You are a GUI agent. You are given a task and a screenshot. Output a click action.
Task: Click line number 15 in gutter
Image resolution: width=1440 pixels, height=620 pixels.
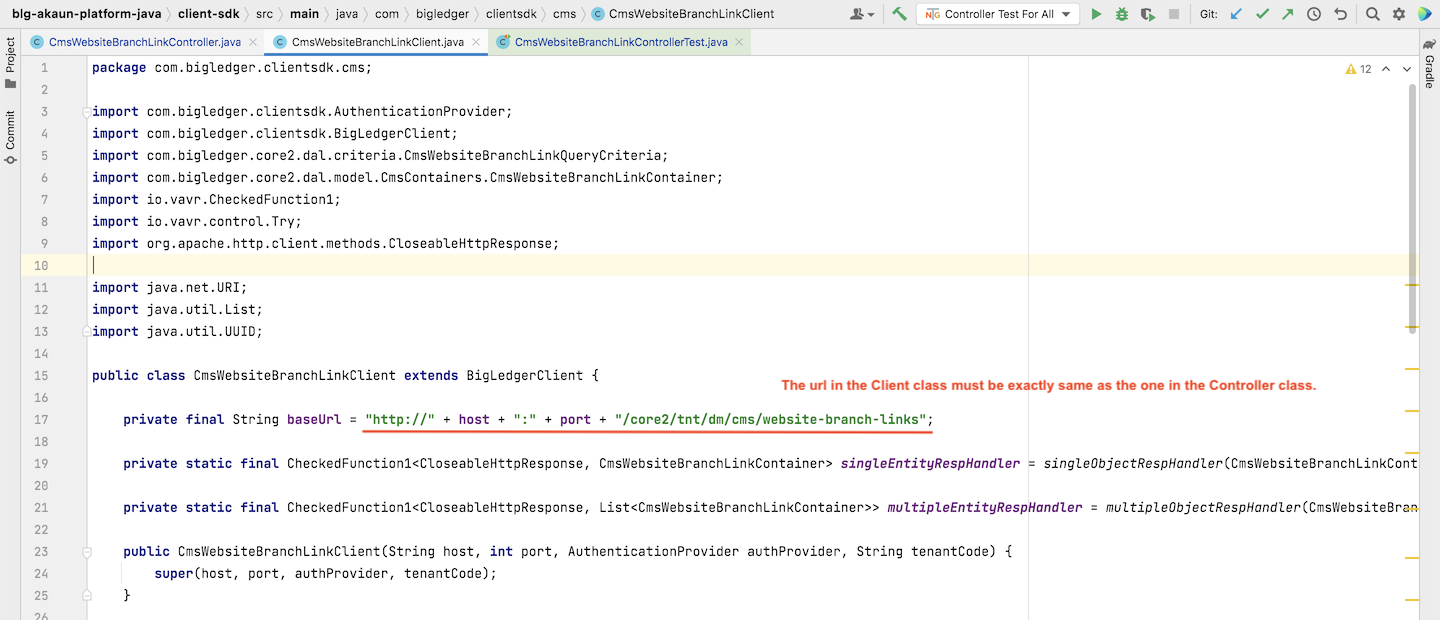pyautogui.click(x=41, y=376)
